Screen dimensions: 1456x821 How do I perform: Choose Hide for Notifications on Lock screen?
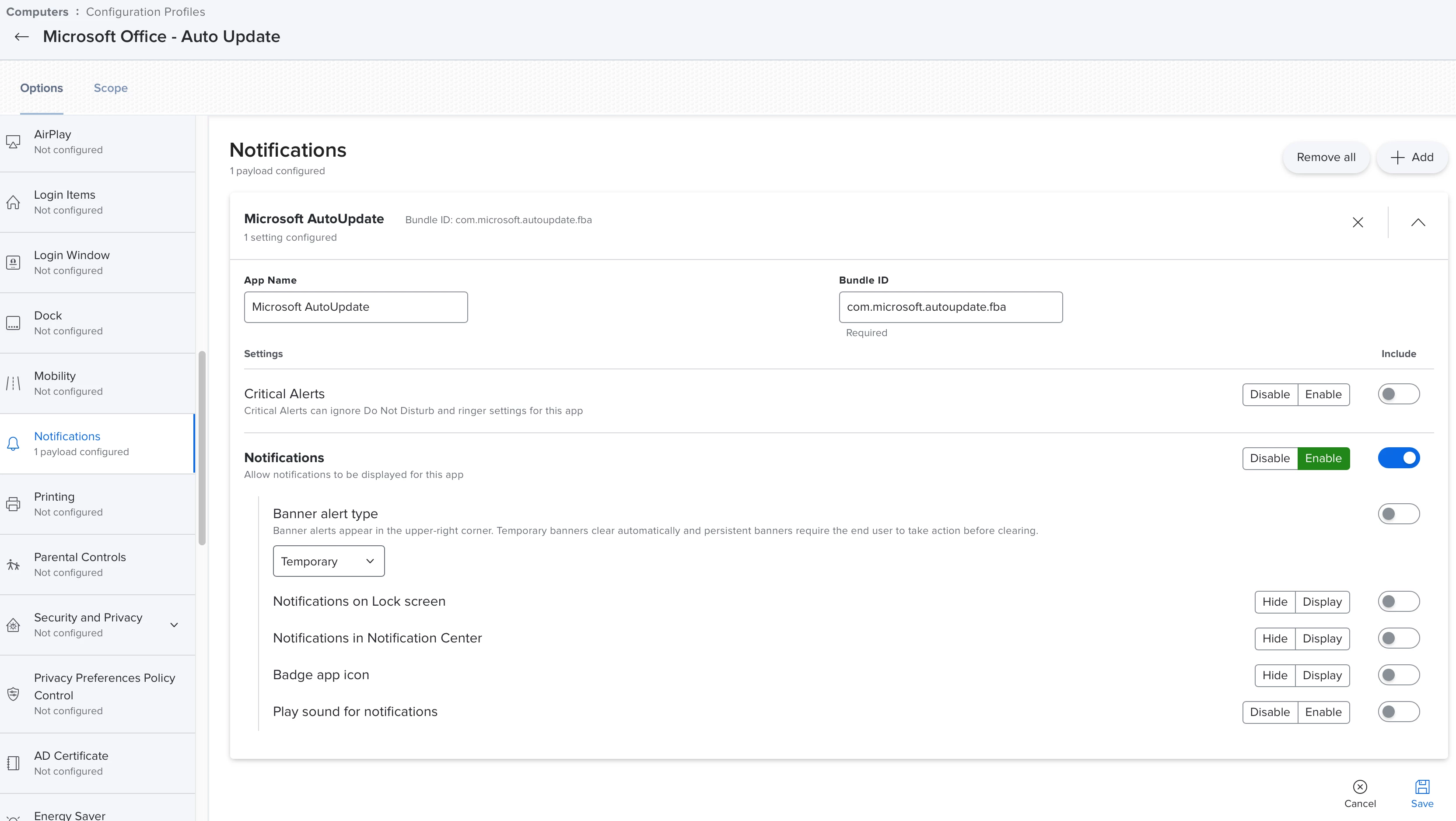click(1274, 602)
